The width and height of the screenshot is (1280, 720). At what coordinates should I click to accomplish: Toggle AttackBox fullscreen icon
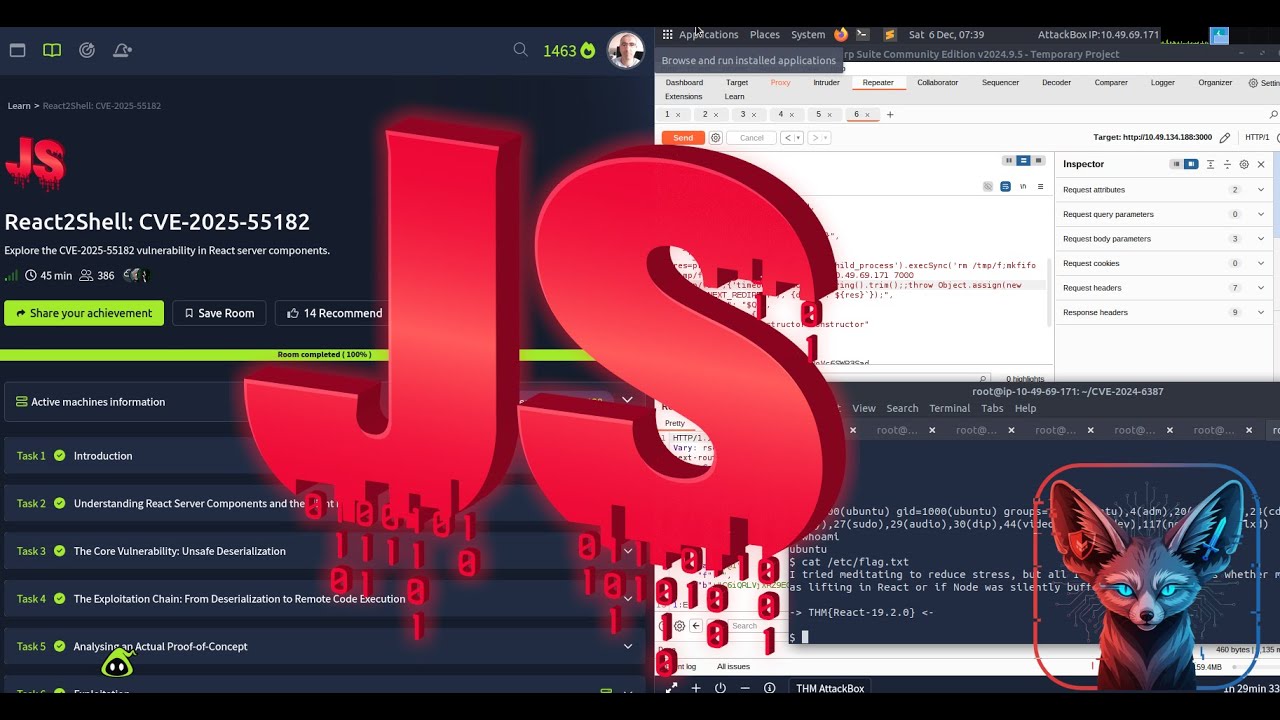point(671,688)
